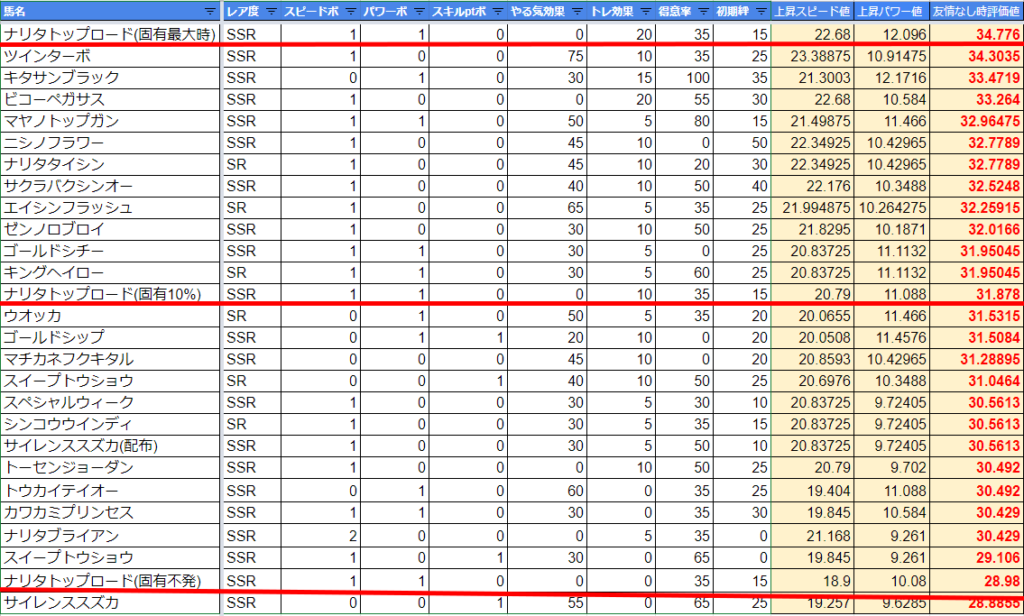Click the 21.168 speed value cell

point(812,536)
